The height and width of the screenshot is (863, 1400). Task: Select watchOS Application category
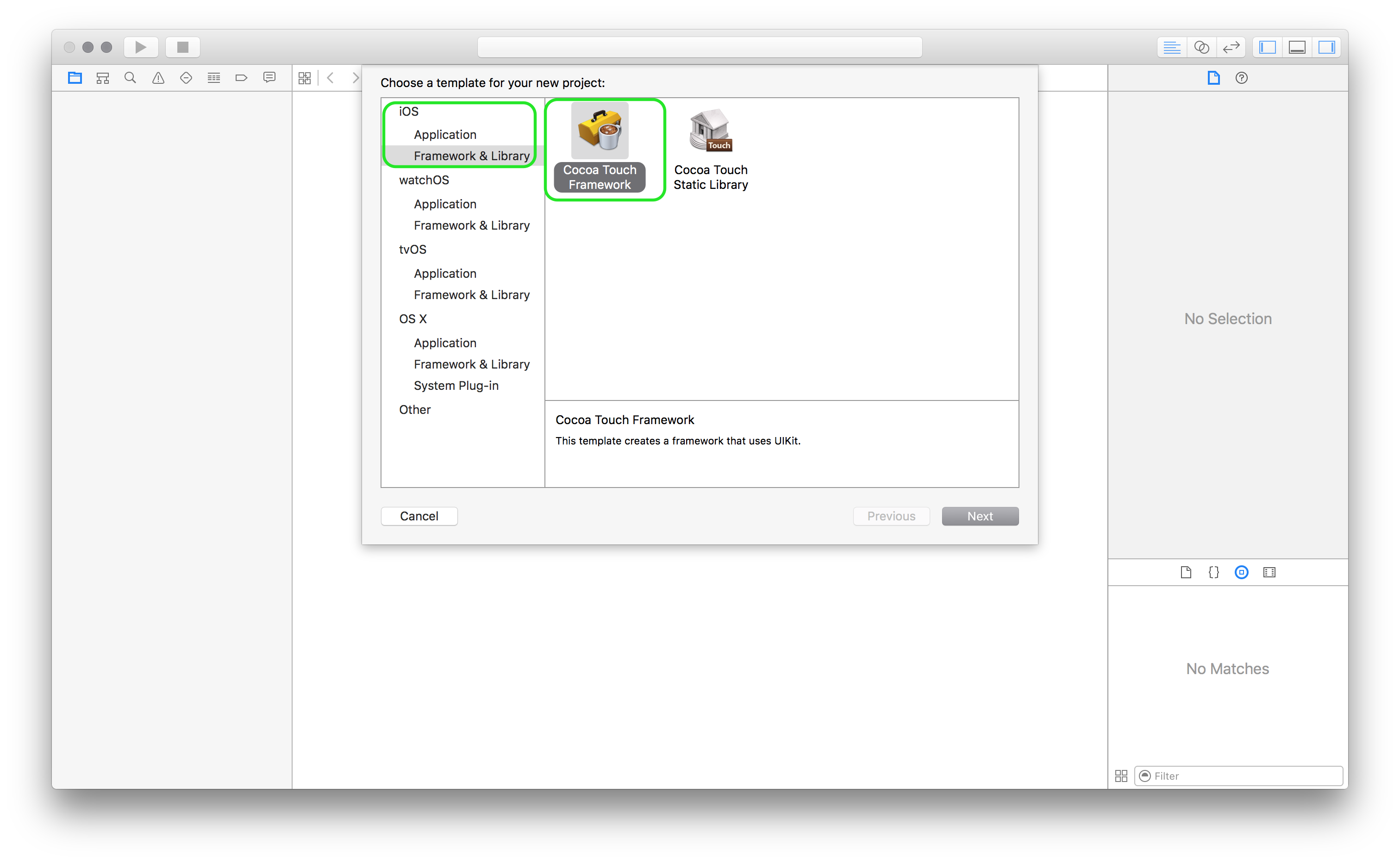[x=444, y=204]
